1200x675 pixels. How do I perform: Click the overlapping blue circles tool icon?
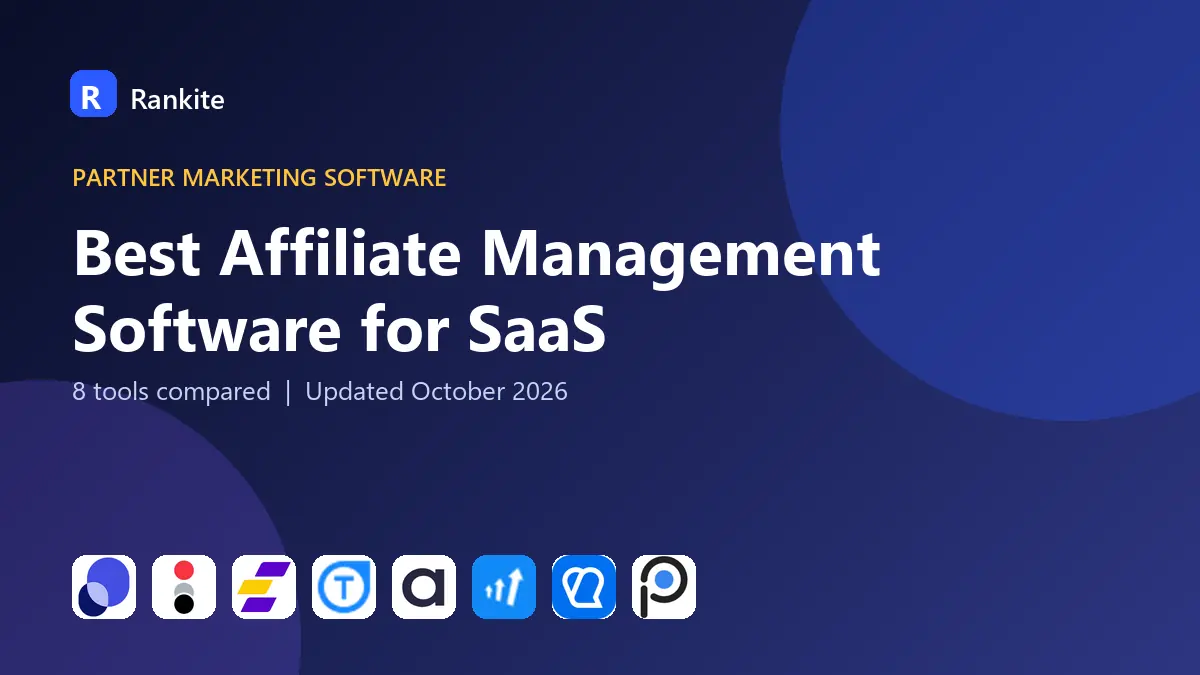[104, 587]
